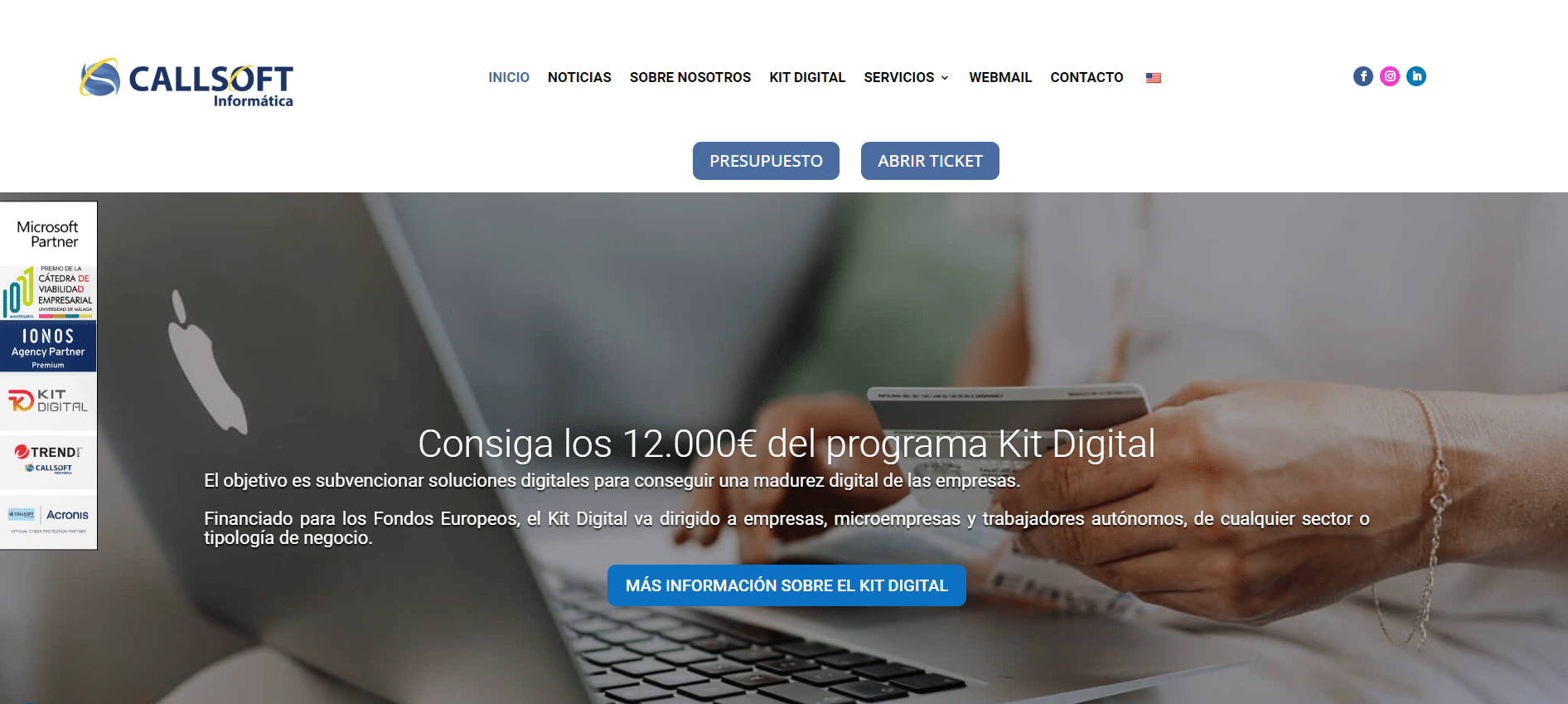Screen dimensions: 1568x704
Task: Expand the Servicios dropdown menu
Action: (907, 77)
